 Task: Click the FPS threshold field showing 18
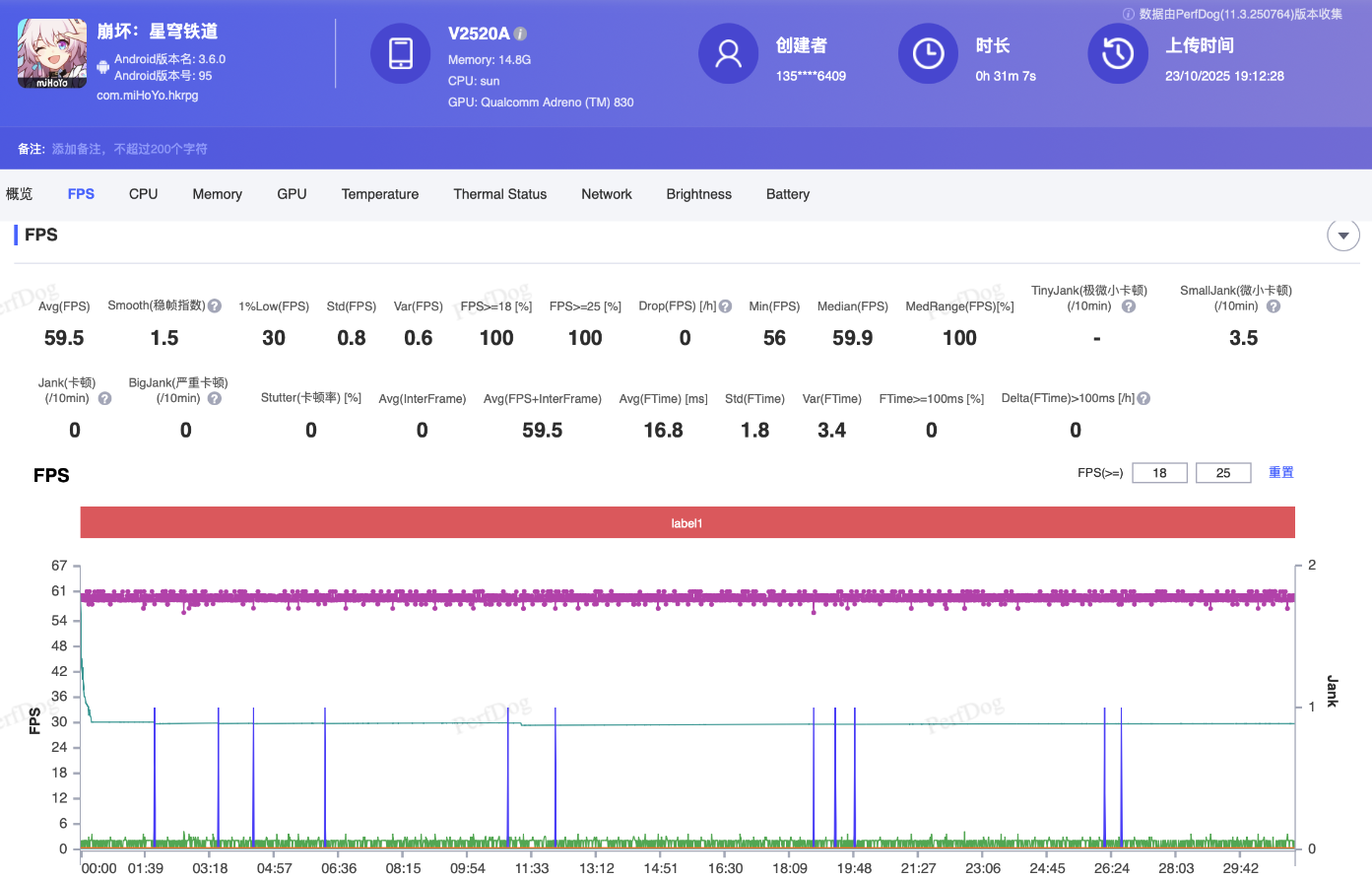tap(1159, 473)
